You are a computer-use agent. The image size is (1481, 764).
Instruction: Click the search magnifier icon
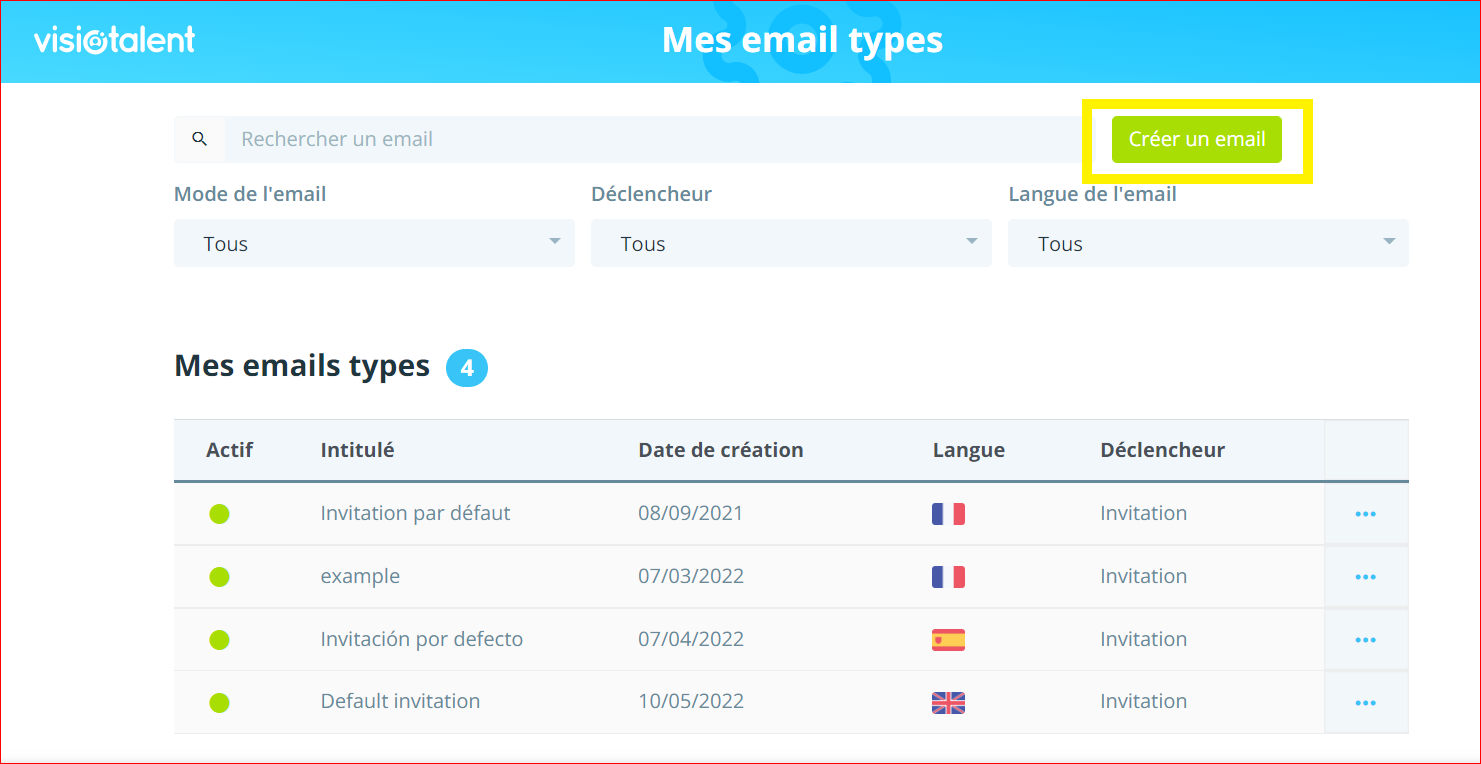click(200, 139)
